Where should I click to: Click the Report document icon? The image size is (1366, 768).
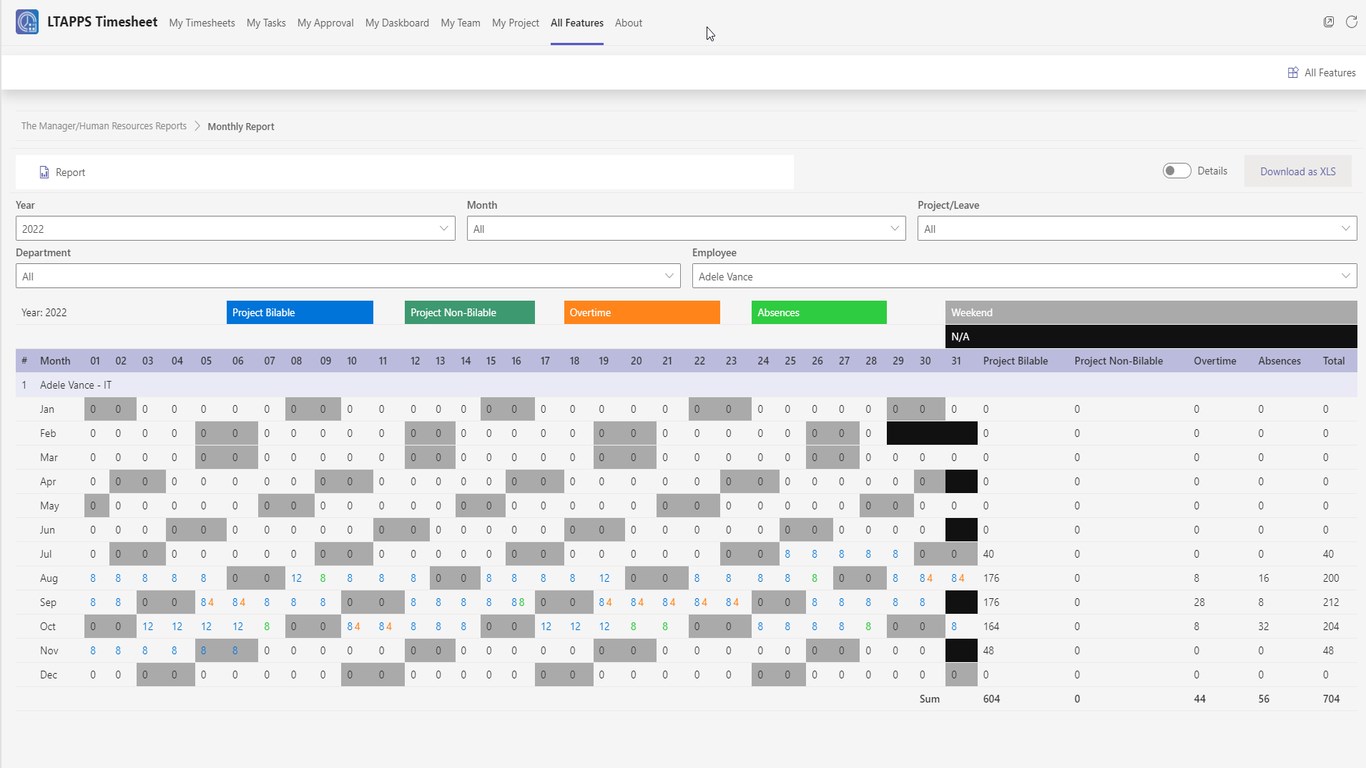pyautogui.click(x=44, y=172)
